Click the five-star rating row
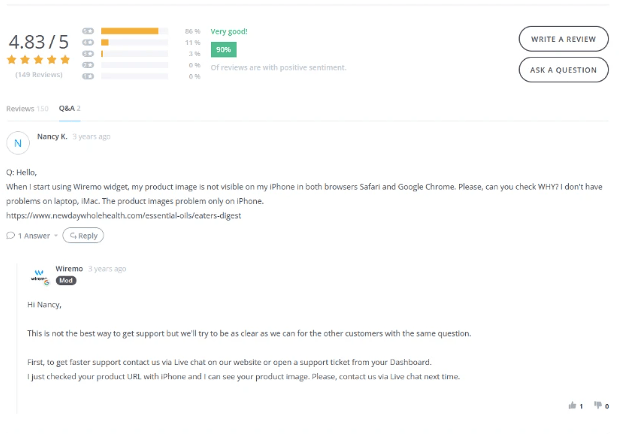 (x=38, y=60)
